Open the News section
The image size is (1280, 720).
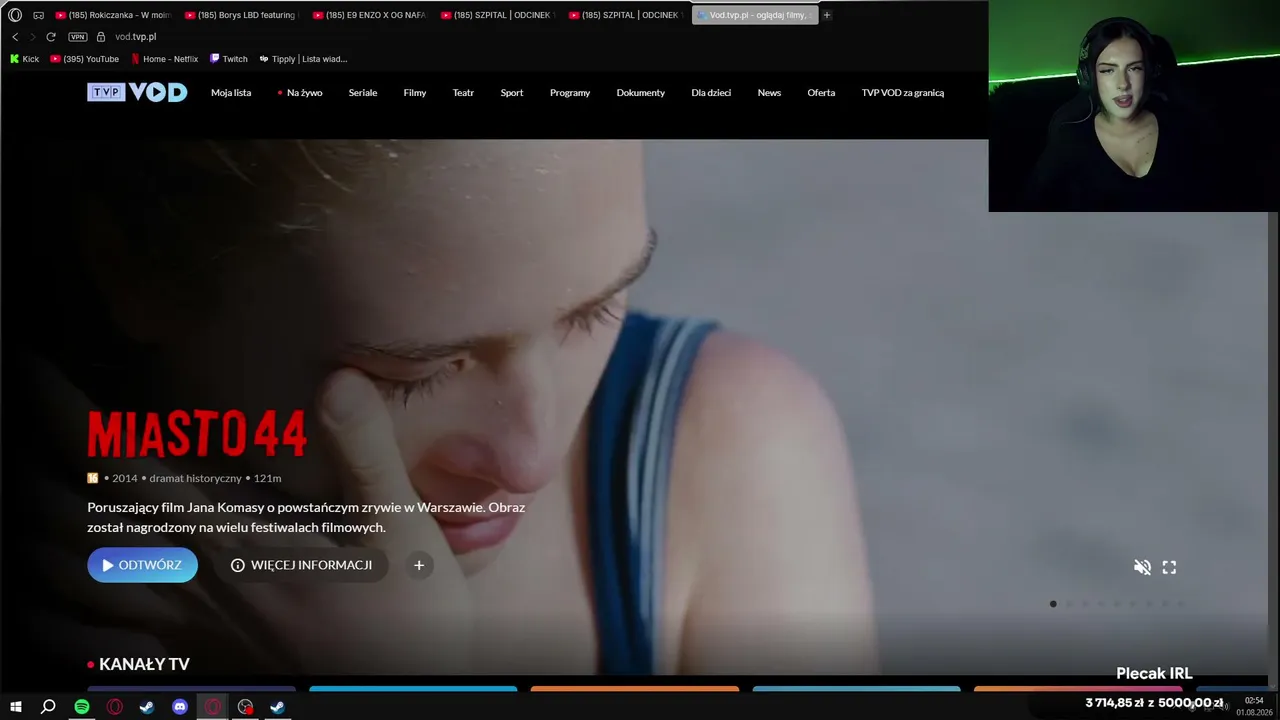coord(769,93)
